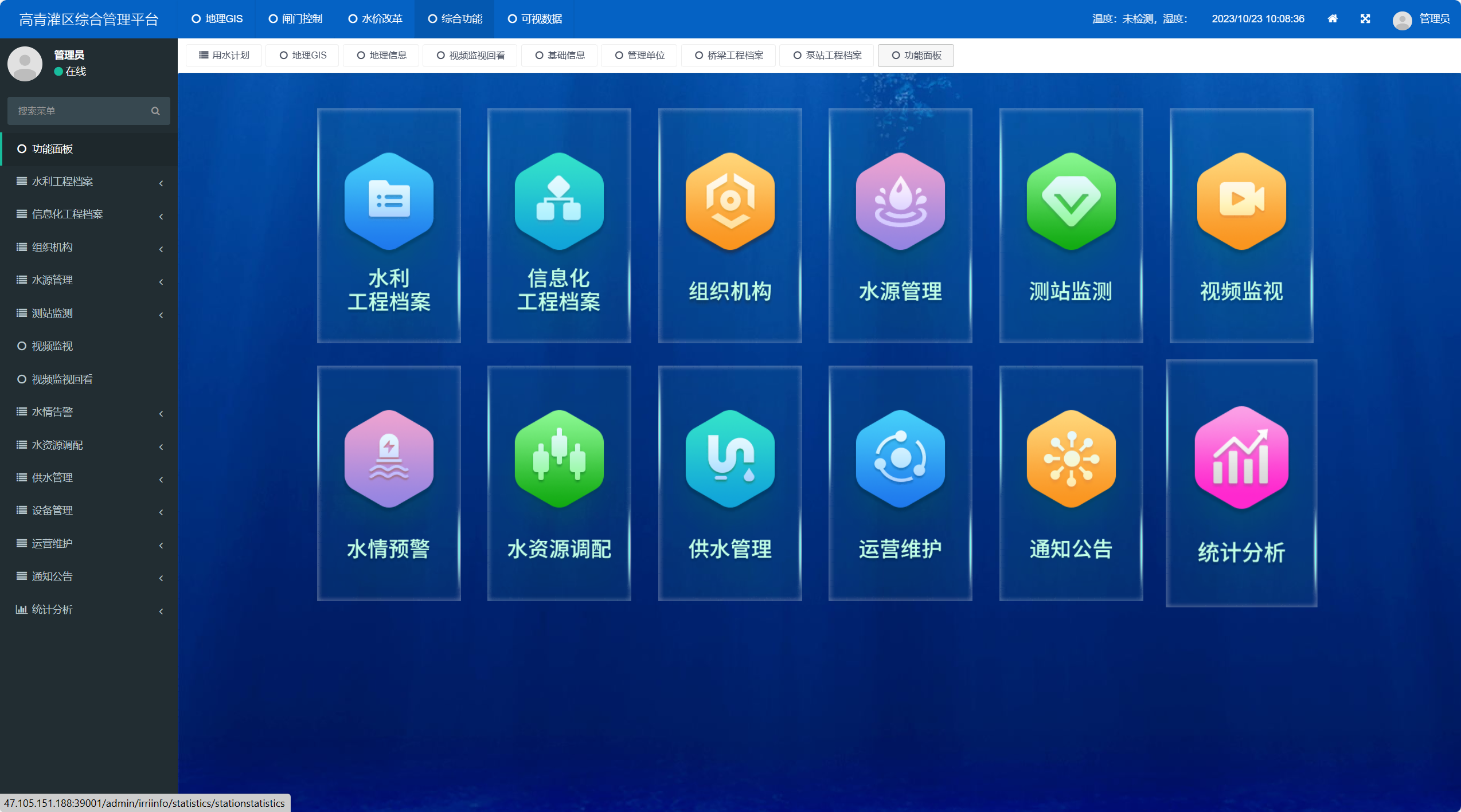Open the 闸门控制 top navigation menu
Screen dimensions: 1461x812
(296, 19)
